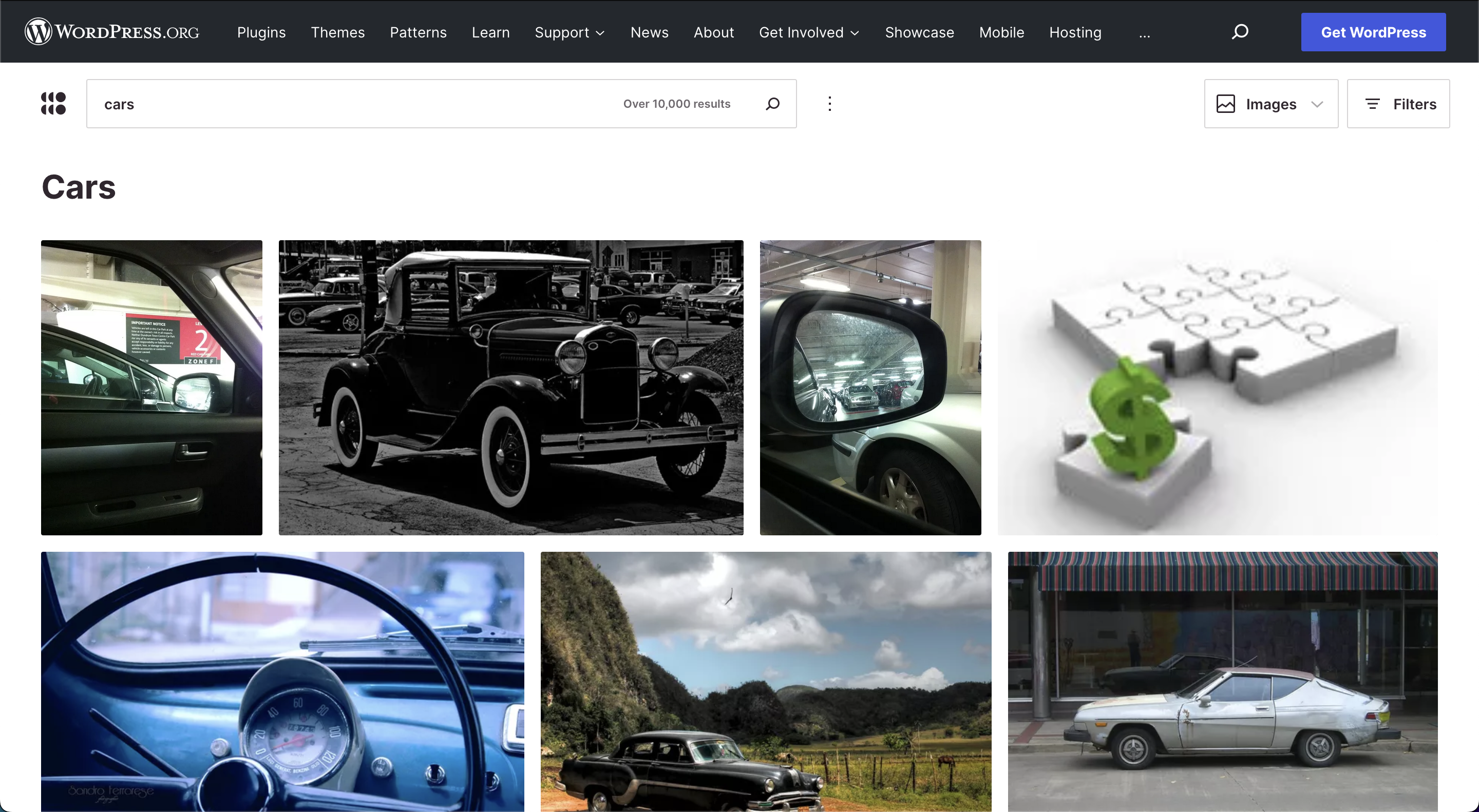Submit the cars search query
Image resolution: width=1479 pixels, height=812 pixels.
(773, 104)
